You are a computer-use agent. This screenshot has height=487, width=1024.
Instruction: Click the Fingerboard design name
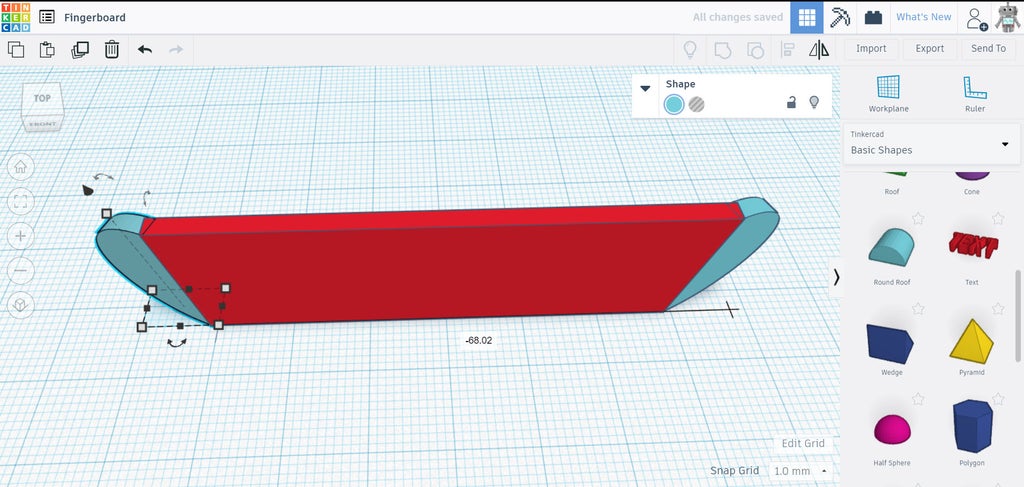[x=95, y=18]
